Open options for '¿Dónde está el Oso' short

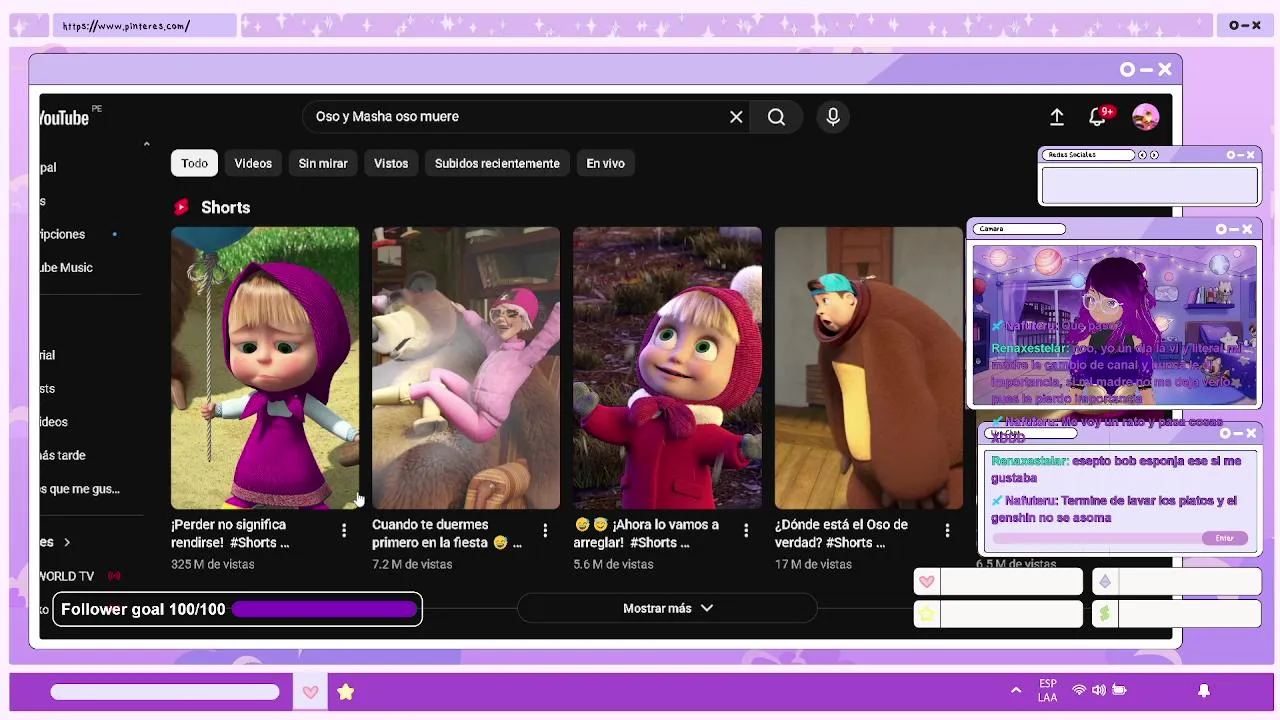coord(947,530)
